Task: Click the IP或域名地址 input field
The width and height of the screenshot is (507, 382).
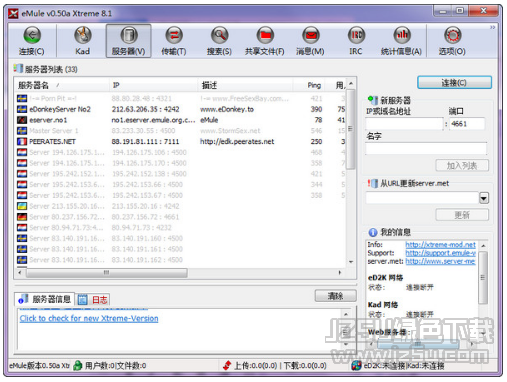Action: click(404, 124)
